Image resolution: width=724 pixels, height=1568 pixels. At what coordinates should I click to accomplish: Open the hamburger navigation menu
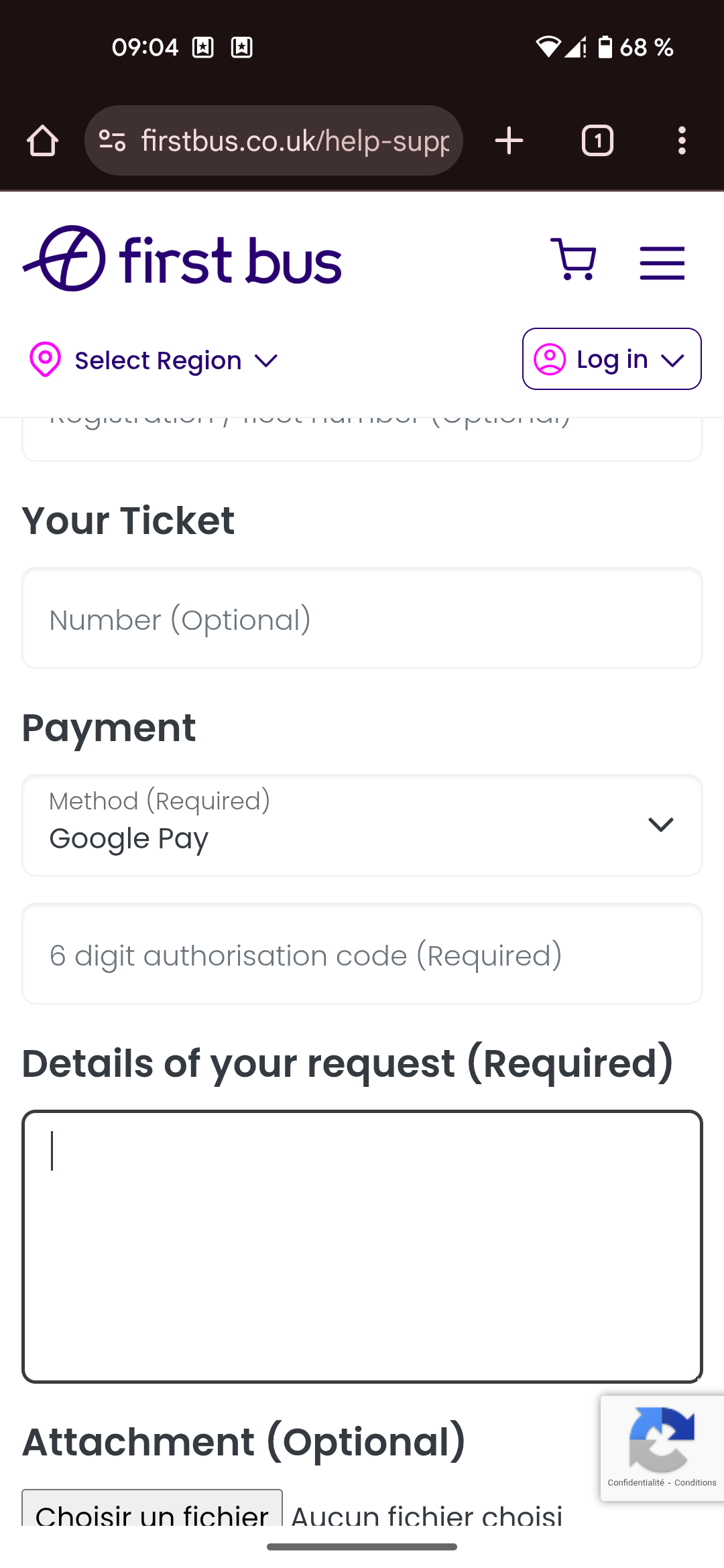(x=662, y=262)
